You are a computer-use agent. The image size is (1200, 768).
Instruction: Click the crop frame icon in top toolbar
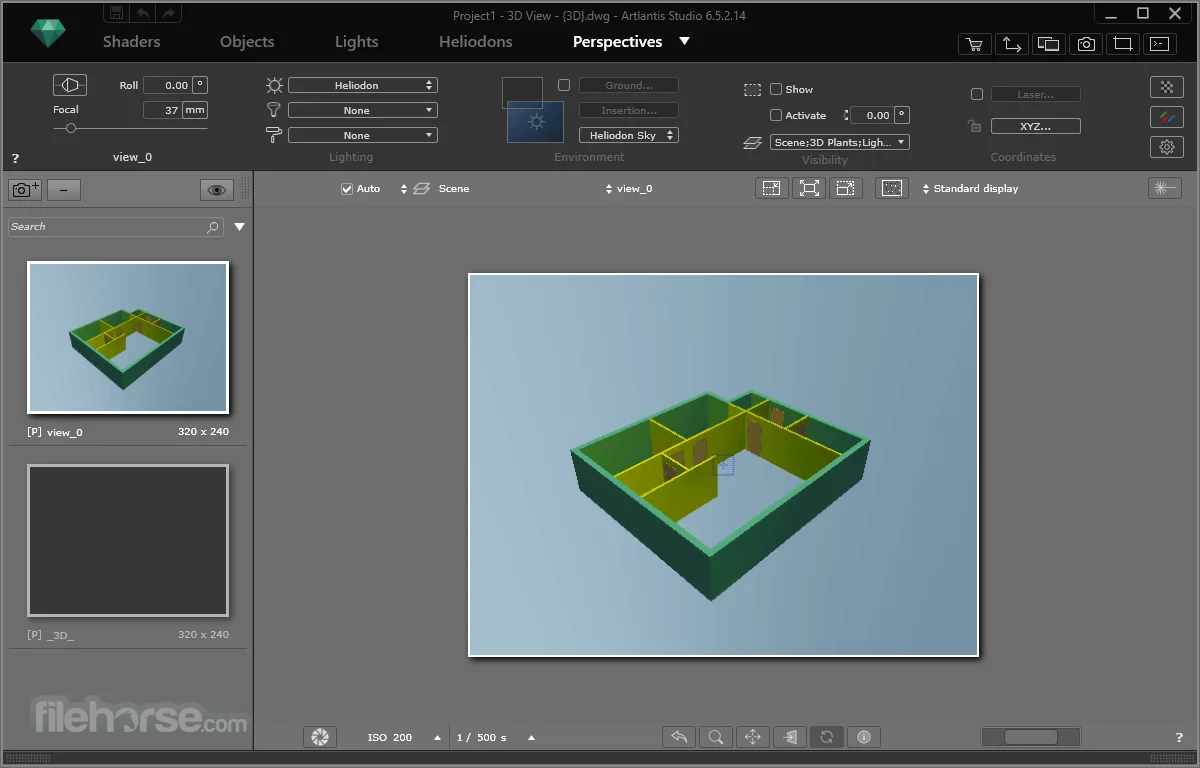[x=1123, y=44]
